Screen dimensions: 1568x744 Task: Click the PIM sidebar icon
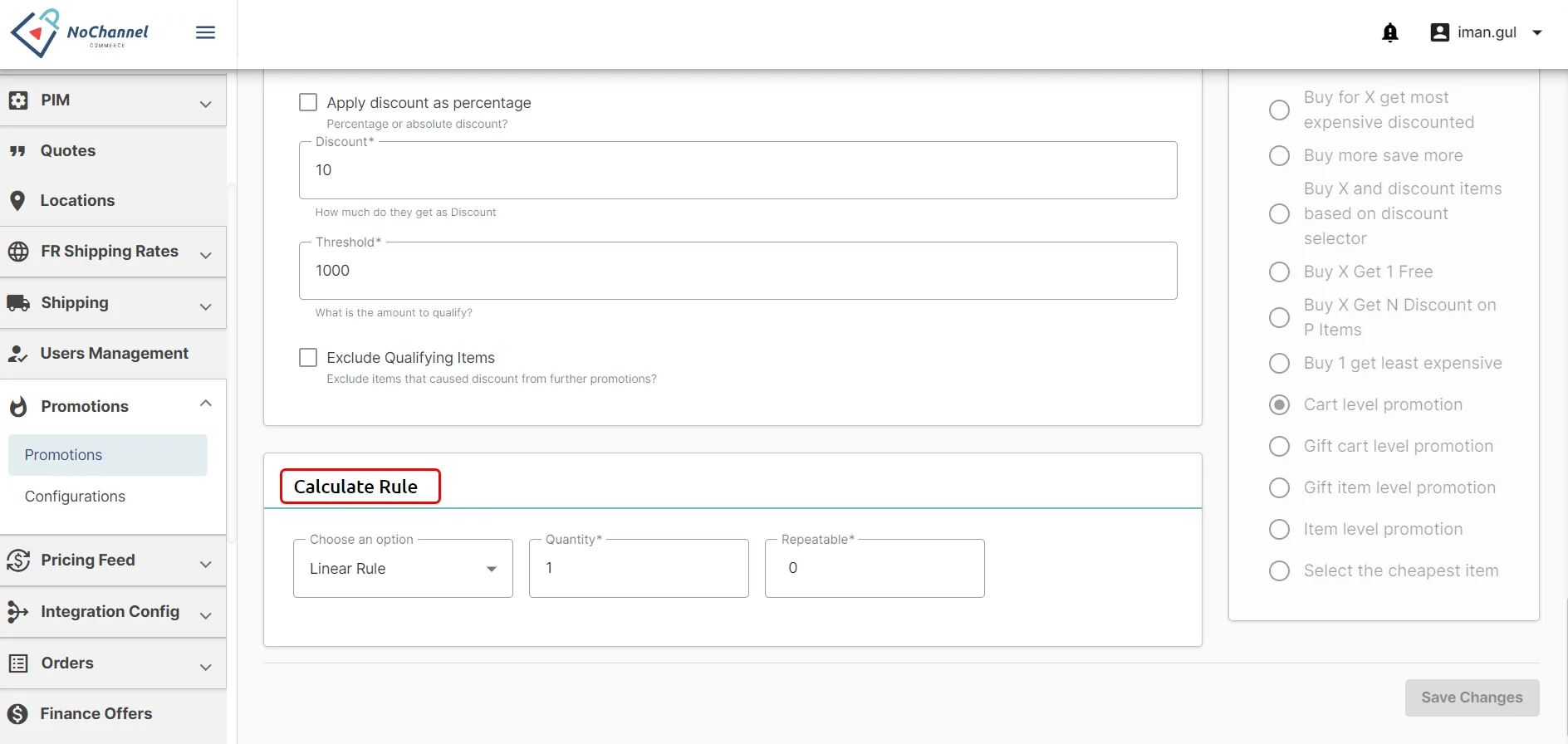click(18, 100)
